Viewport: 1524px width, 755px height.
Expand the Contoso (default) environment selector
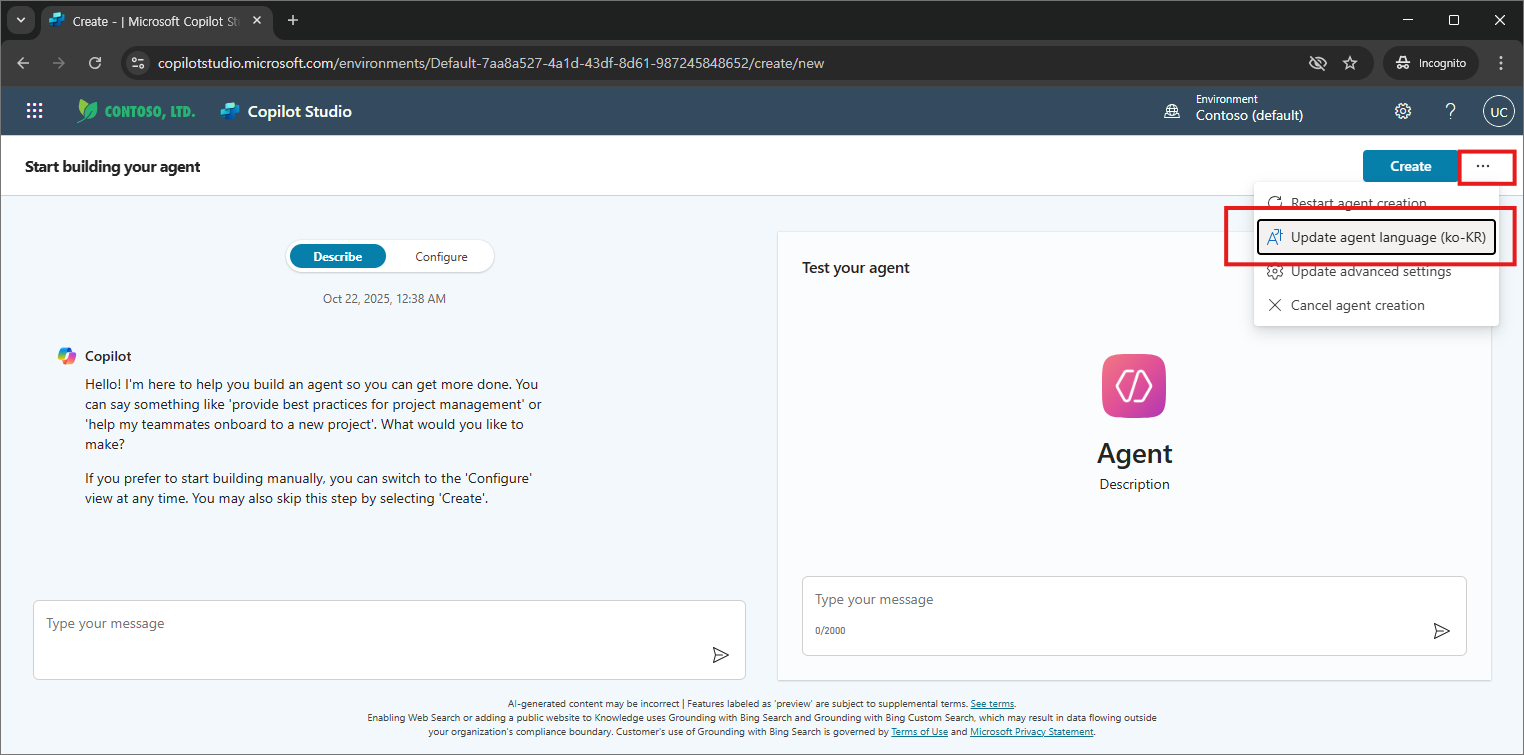[1249, 108]
